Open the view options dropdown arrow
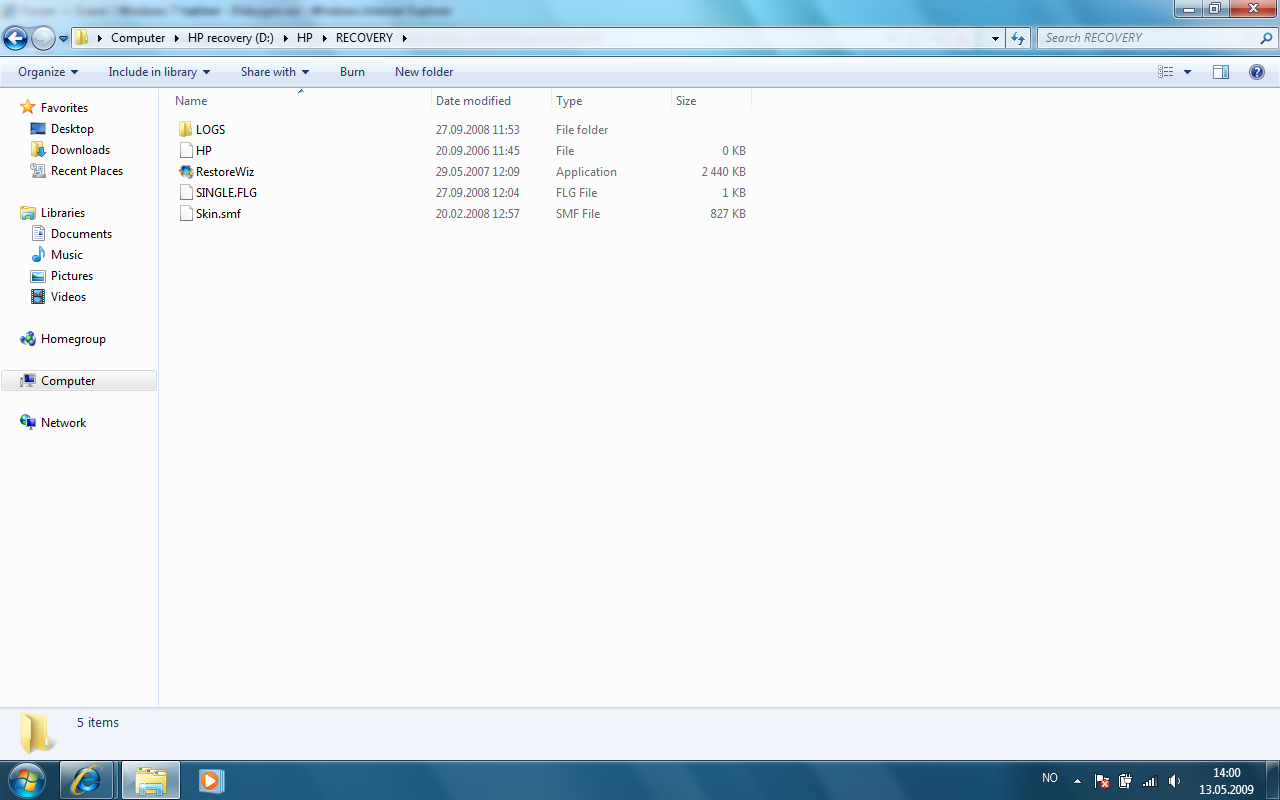The image size is (1280, 800). point(1188,72)
